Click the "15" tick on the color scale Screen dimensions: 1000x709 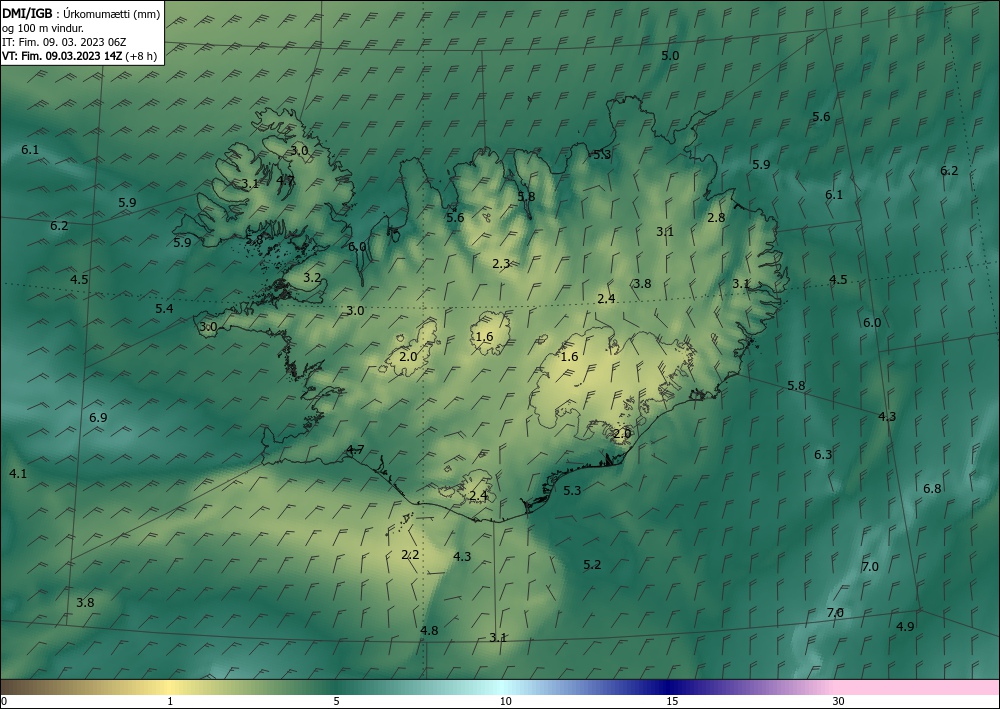click(672, 702)
